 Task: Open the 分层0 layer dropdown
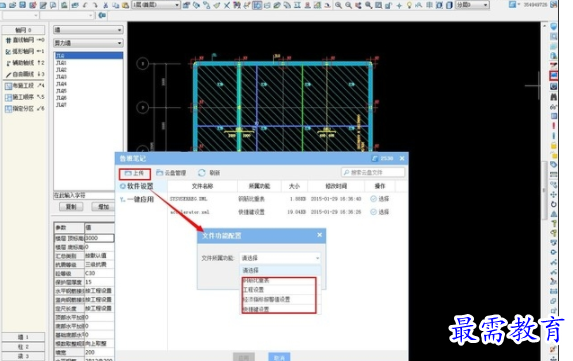click(472, 5)
